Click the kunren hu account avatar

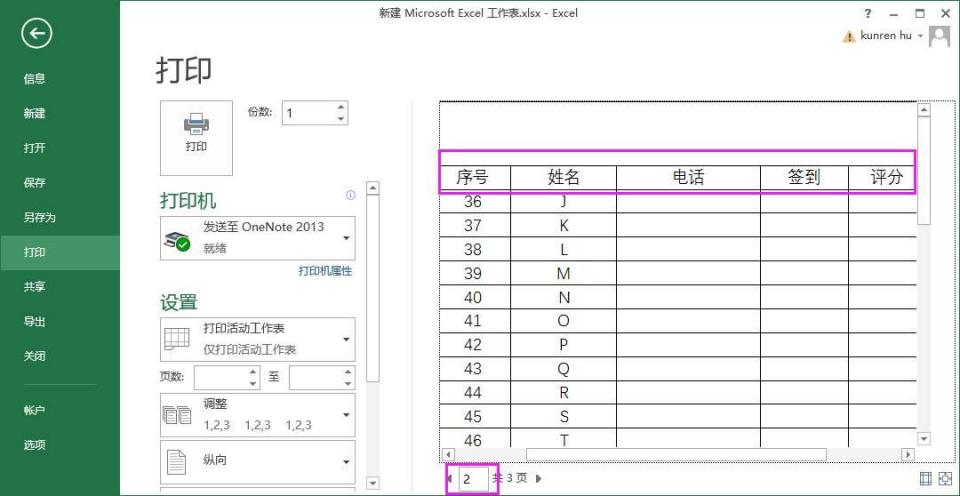939,37
